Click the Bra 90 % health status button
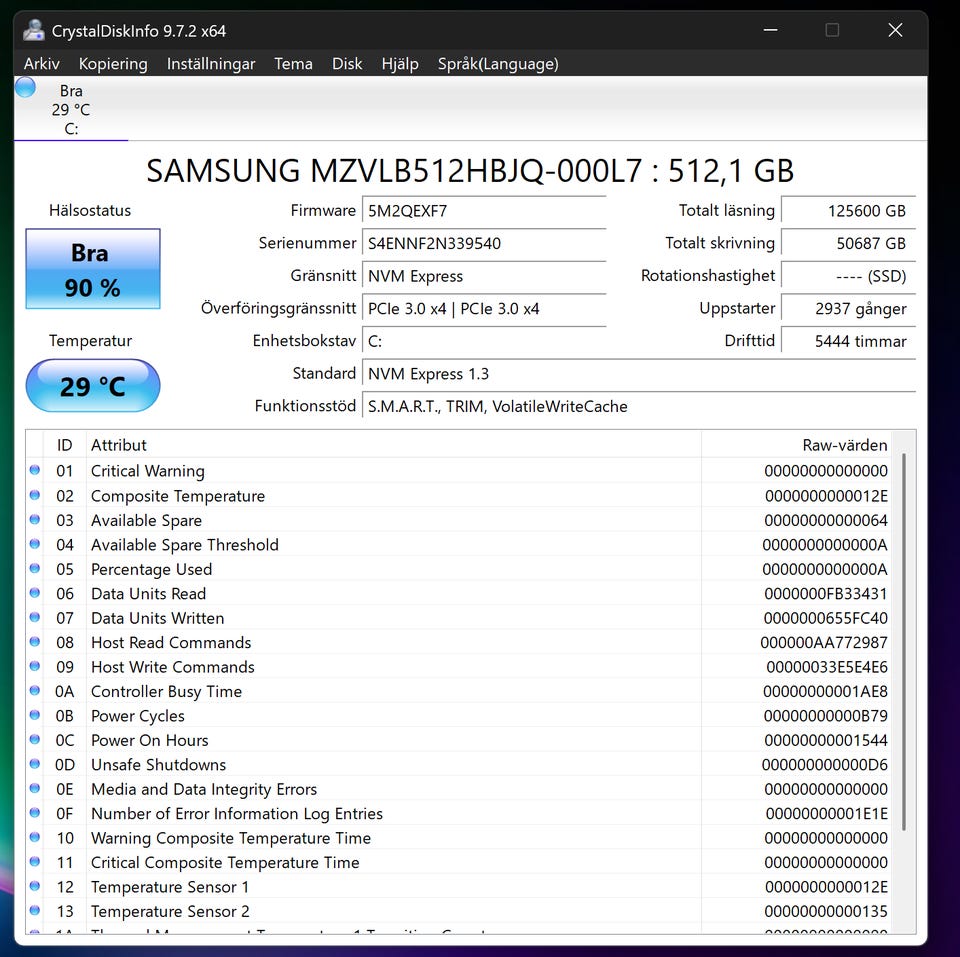The height and width of the screenshot is (957, 960). pos(92,269)
